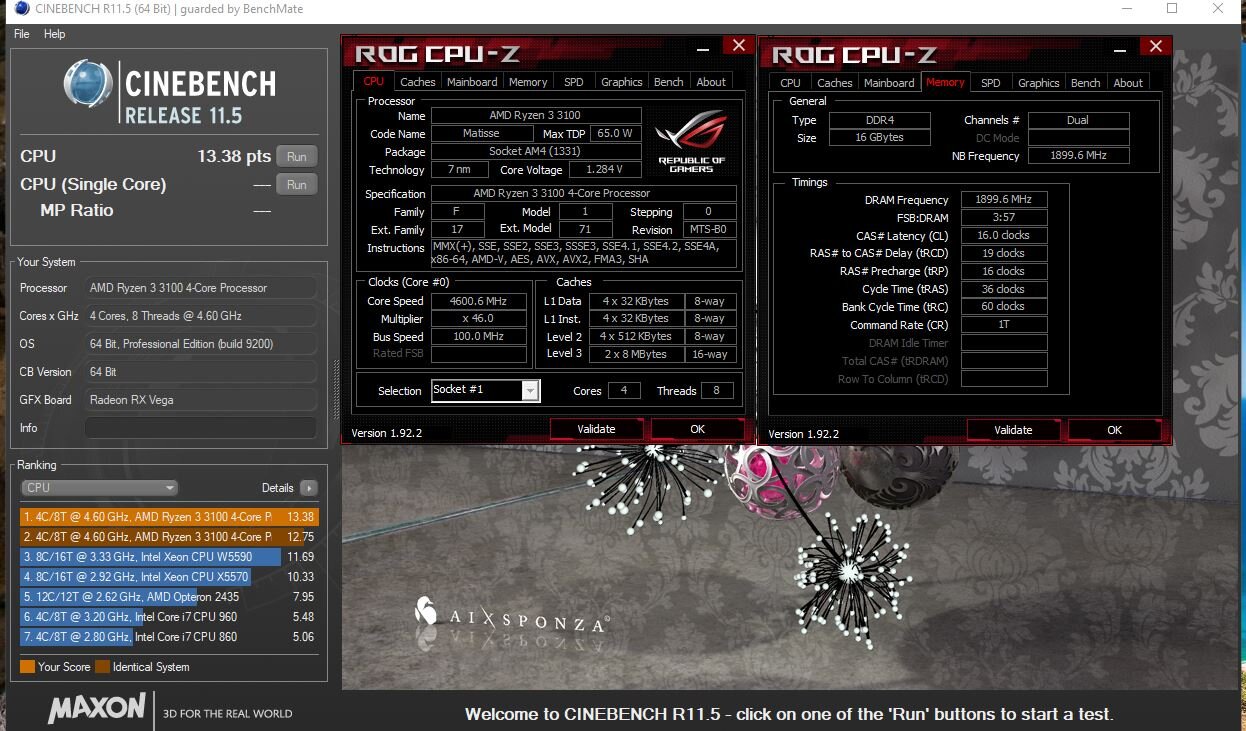Viewport: 1246px width, 731px height.
Task: Run the CPU benchmark test
Action: tap(297, 157)
